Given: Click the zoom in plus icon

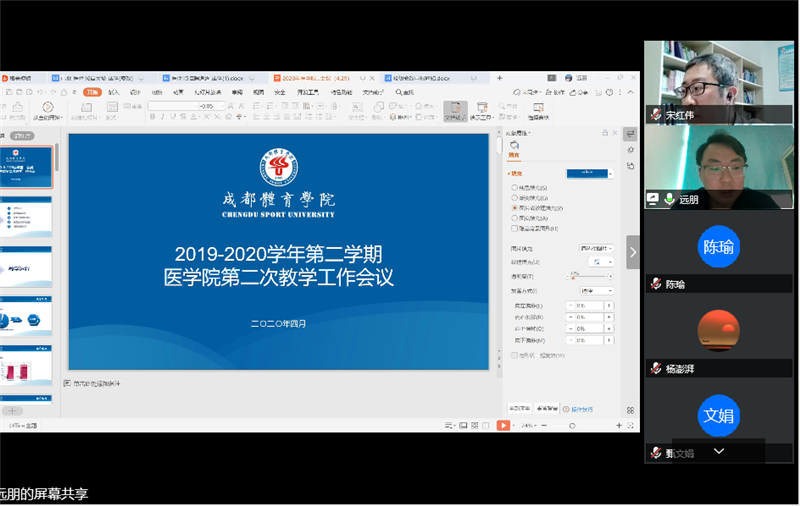Looking at the screenshot, I should (619, 425).
